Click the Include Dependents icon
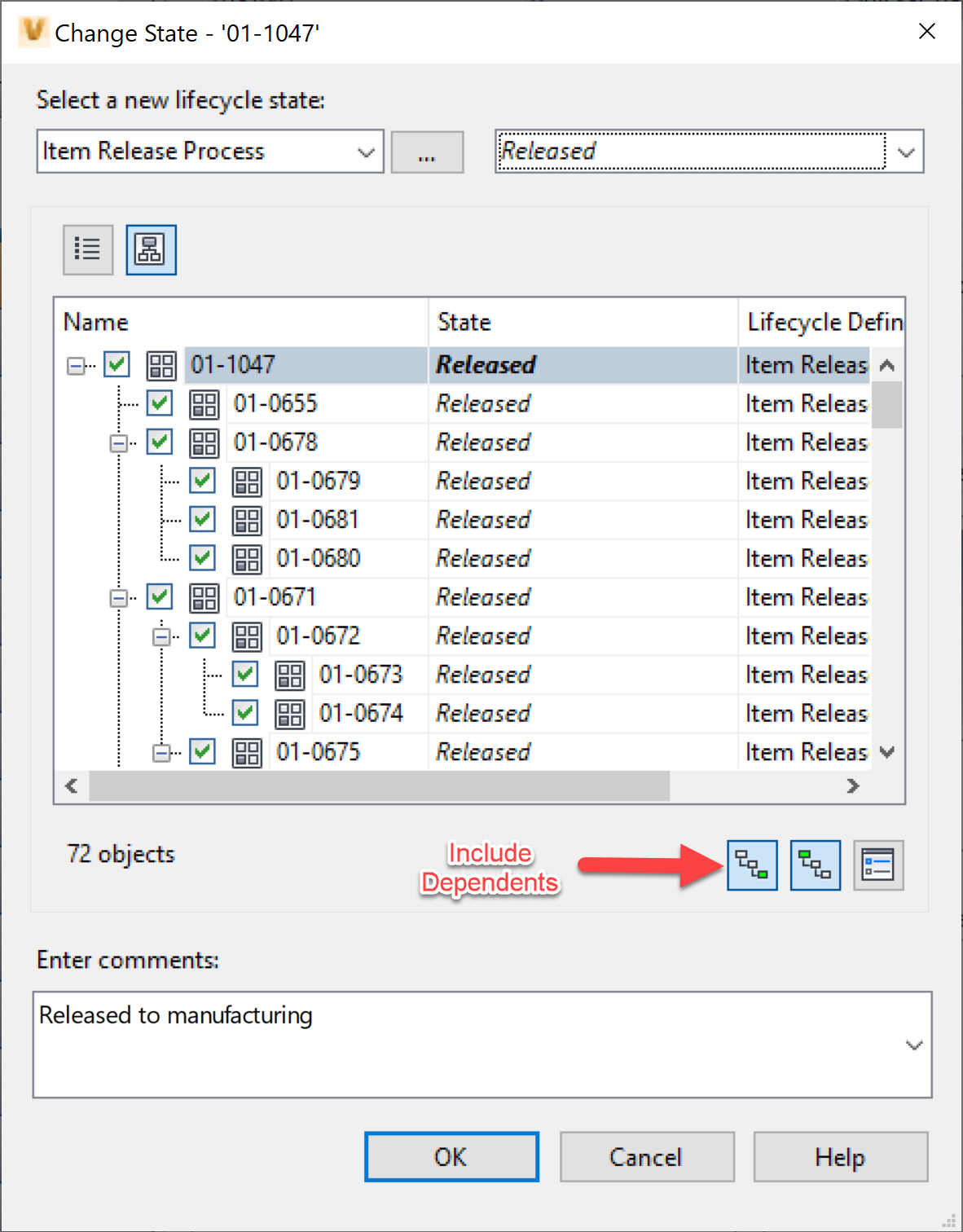This screenshot has width=963, height=1232. point(750,865)
